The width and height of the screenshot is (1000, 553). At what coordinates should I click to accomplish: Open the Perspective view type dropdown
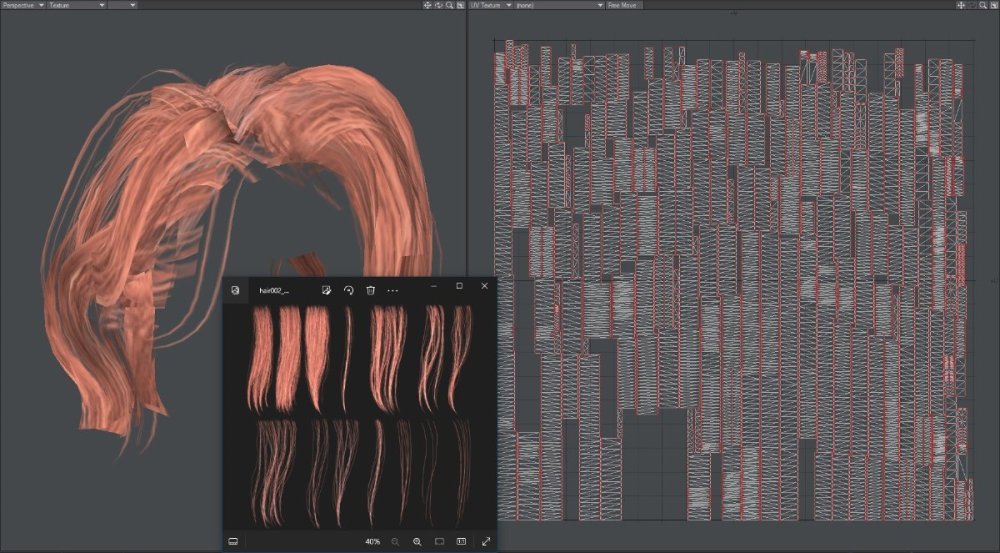(24, 5)
